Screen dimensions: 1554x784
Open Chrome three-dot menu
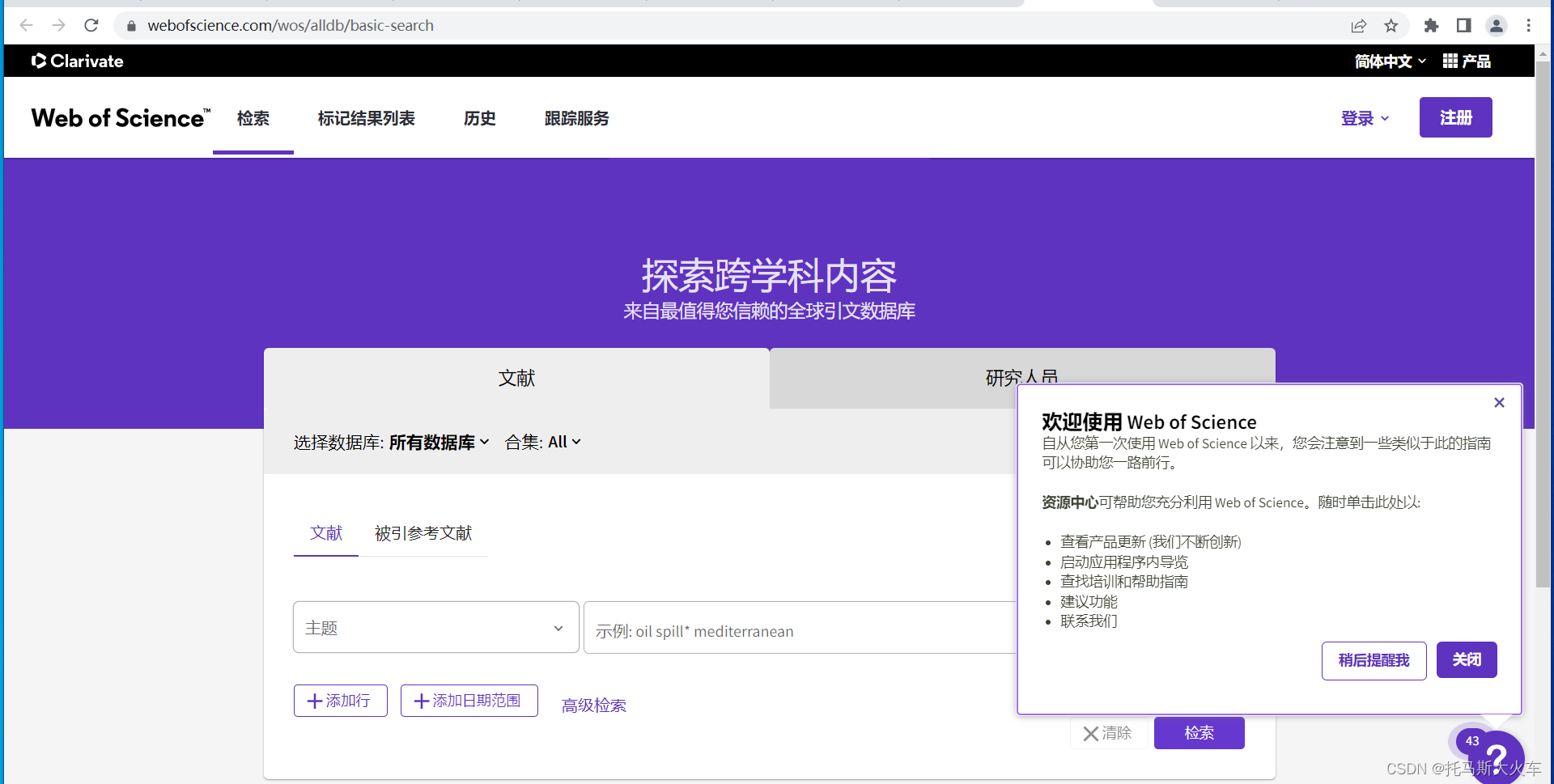1529,26
